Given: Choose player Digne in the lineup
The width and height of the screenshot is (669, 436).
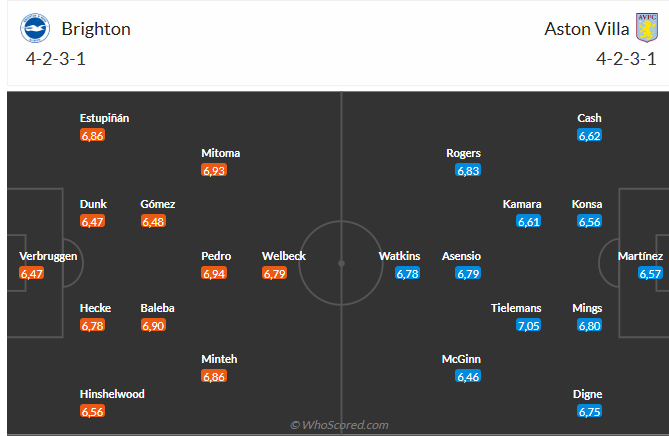Looking at the screenshot, I should pos(588,394).
